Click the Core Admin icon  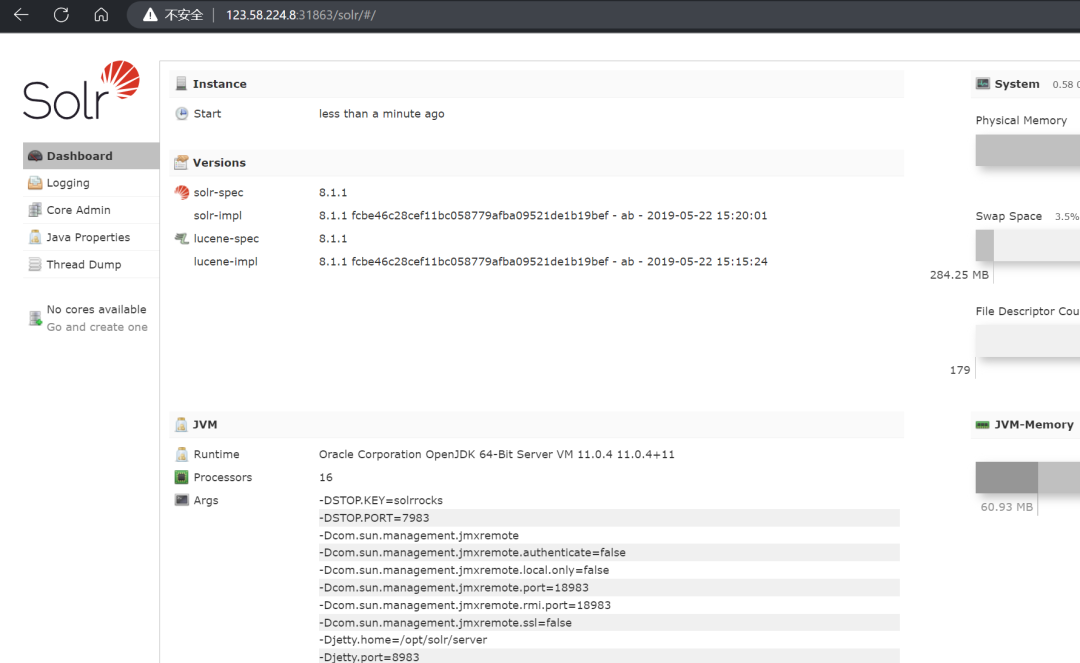pyautogui.click(x=35, y=210)
